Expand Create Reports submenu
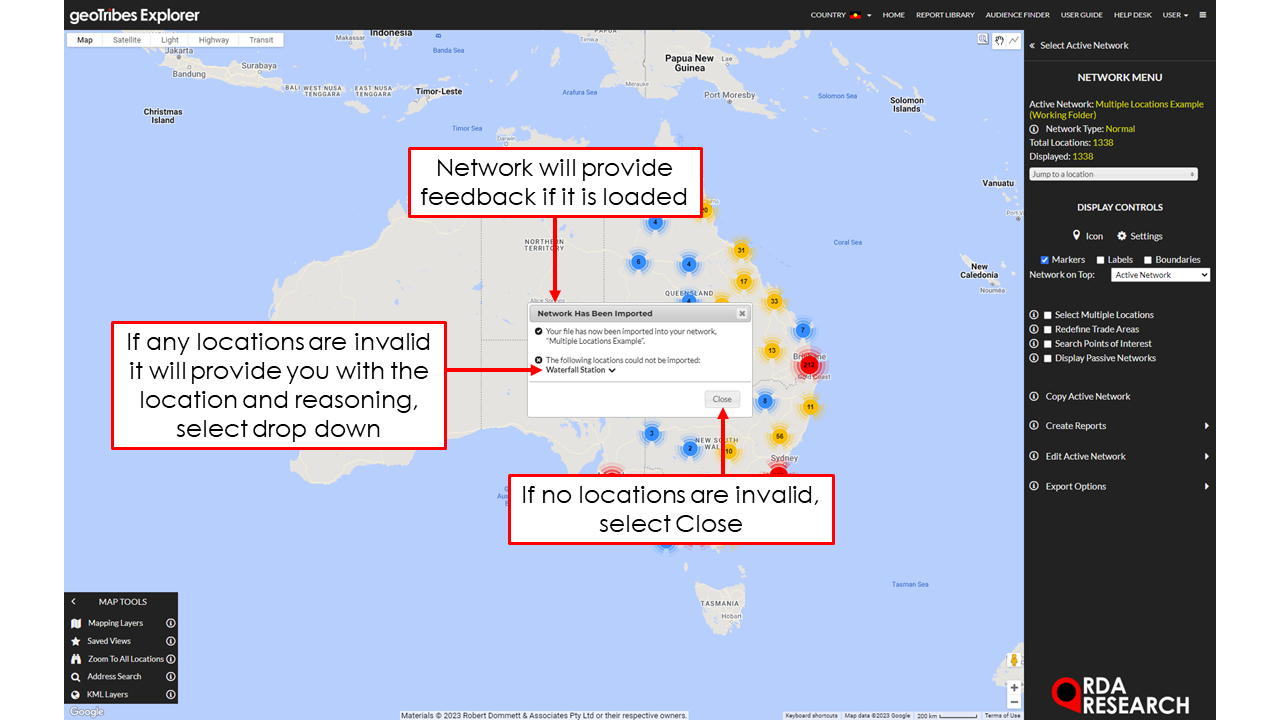Image resolution: width=1280 pixels, height=720 pixels. coord(1207,426)
